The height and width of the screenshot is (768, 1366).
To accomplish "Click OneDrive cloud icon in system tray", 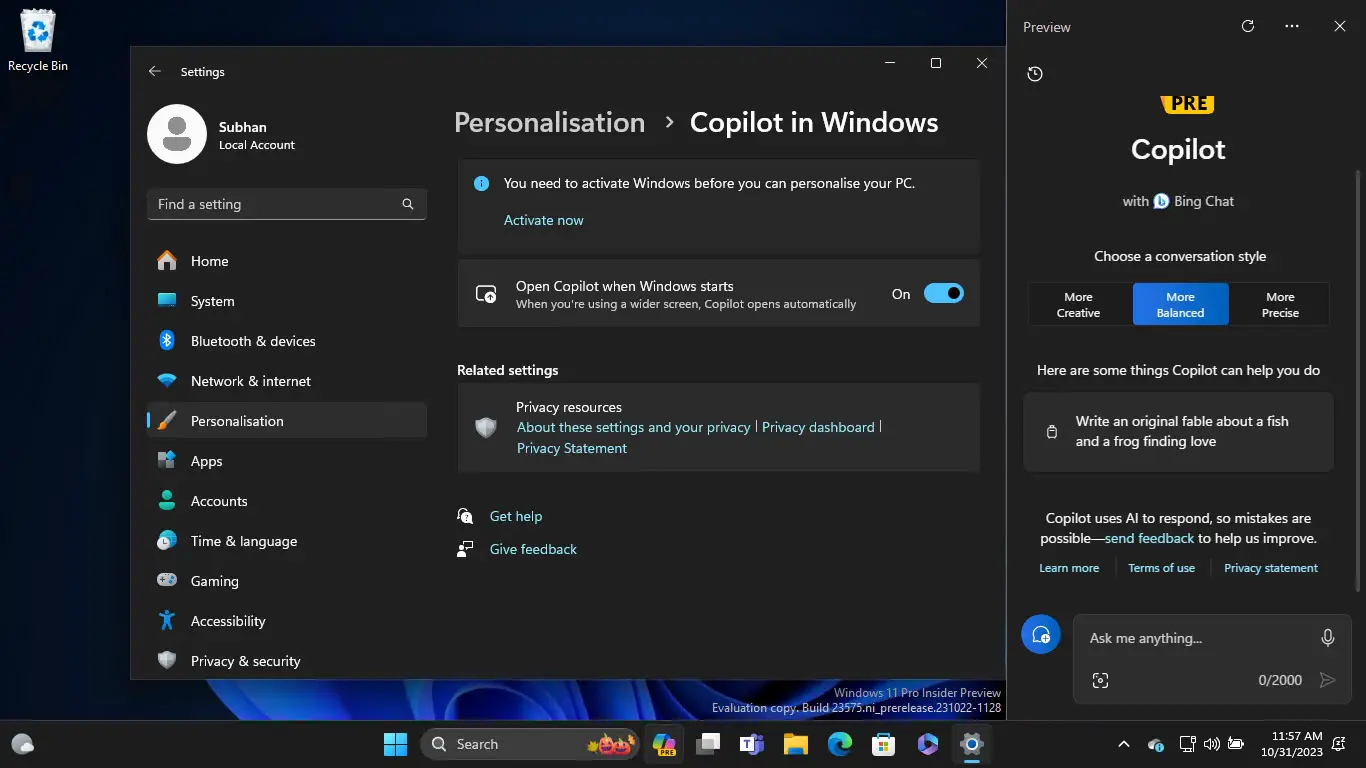I will (x=1155, y=744).
